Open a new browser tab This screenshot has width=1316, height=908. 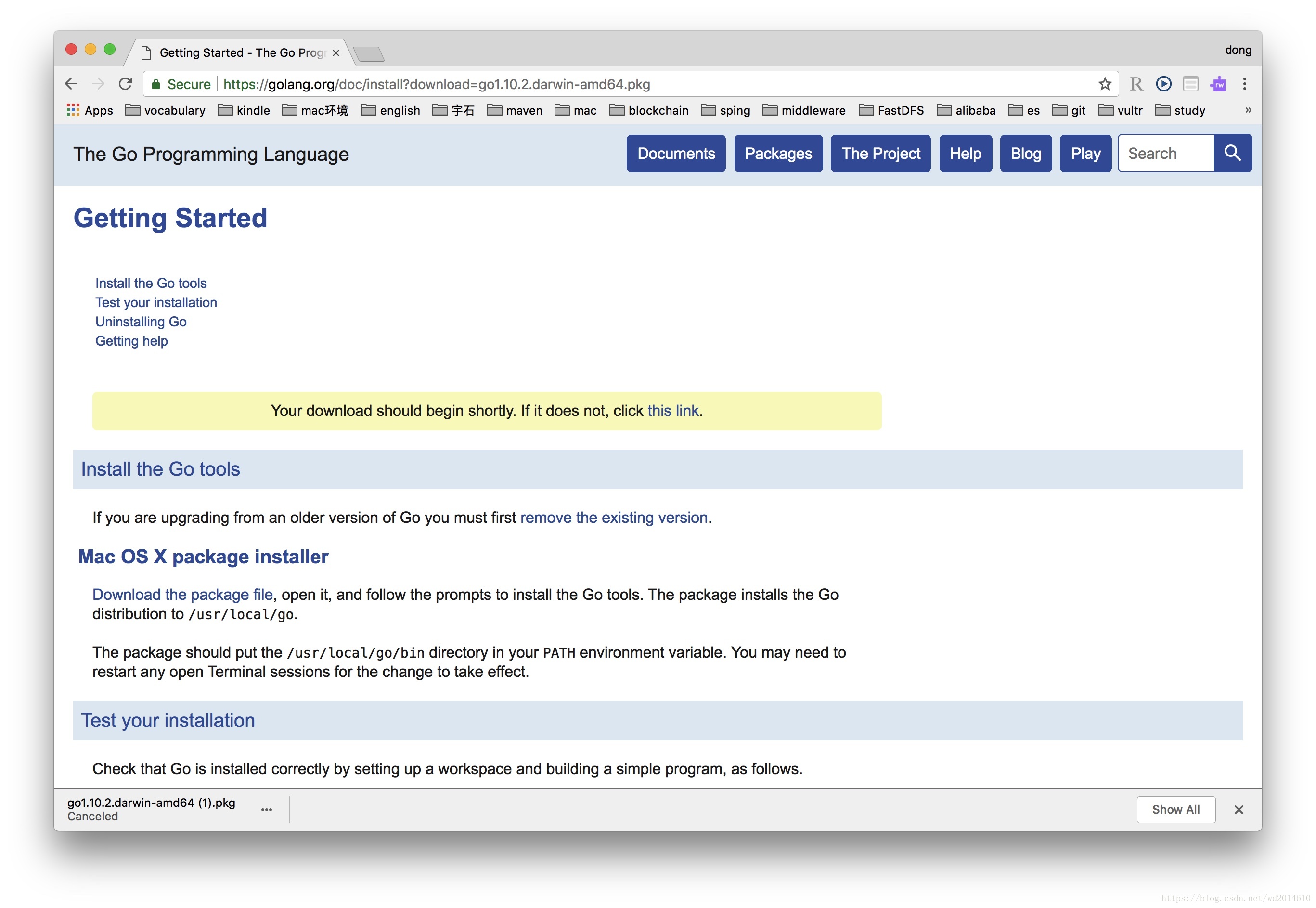tap(369, 54)
